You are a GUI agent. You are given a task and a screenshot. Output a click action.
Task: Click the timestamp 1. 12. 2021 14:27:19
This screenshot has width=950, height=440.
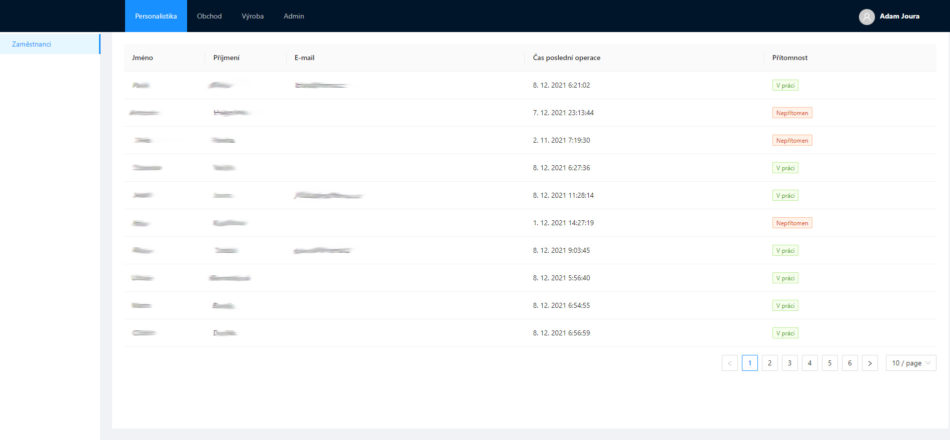(x=563, y=223)
